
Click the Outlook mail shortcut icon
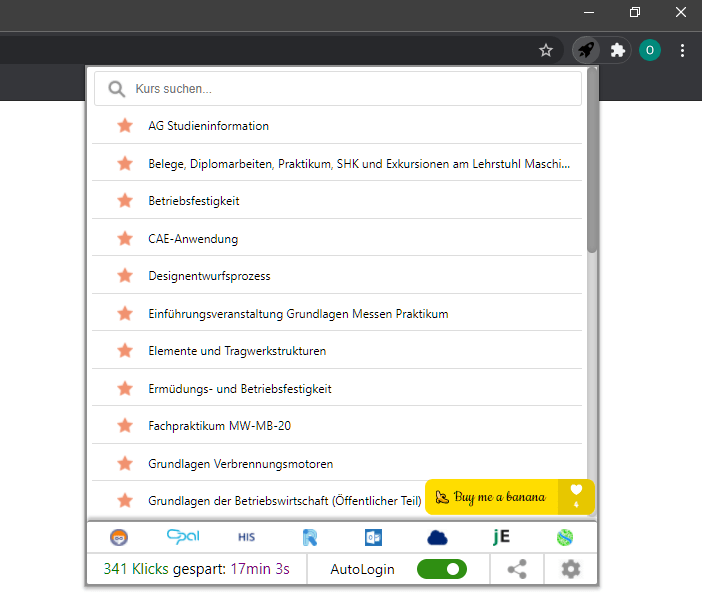coord(374,537)
